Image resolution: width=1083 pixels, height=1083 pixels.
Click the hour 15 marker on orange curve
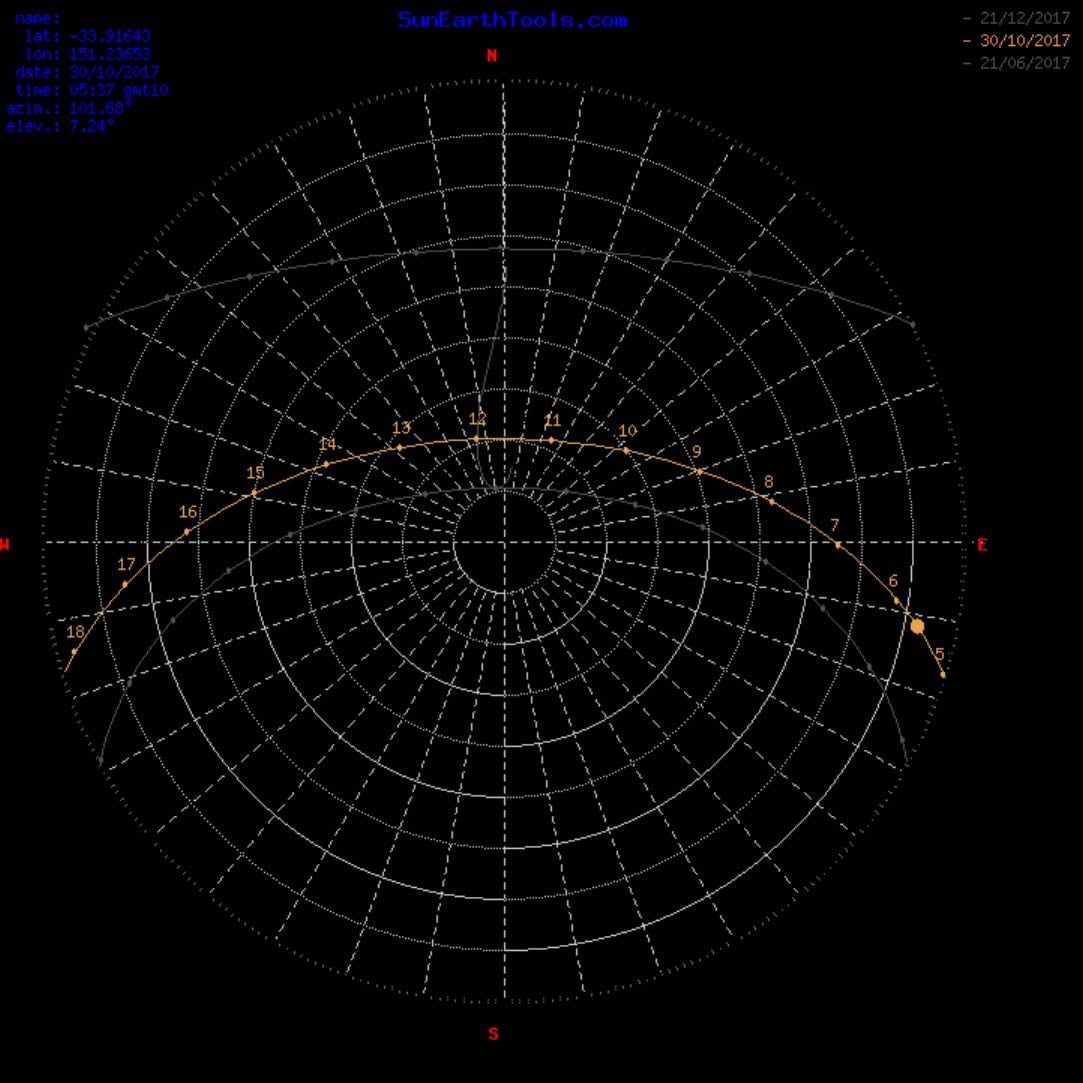pos(254,493)
